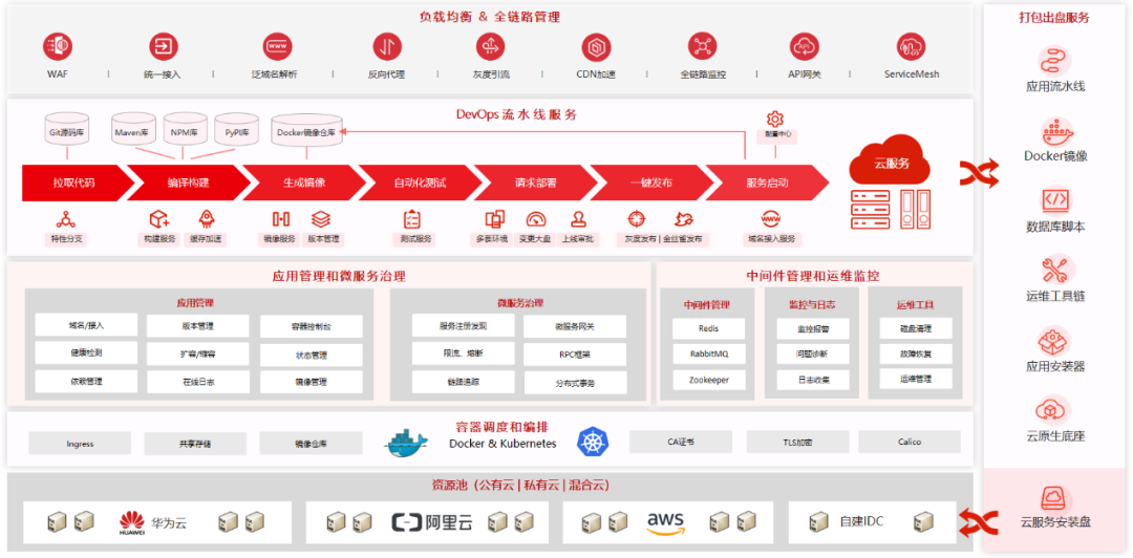Select the 一键发布 pipeline stage

tap(651, 183)
